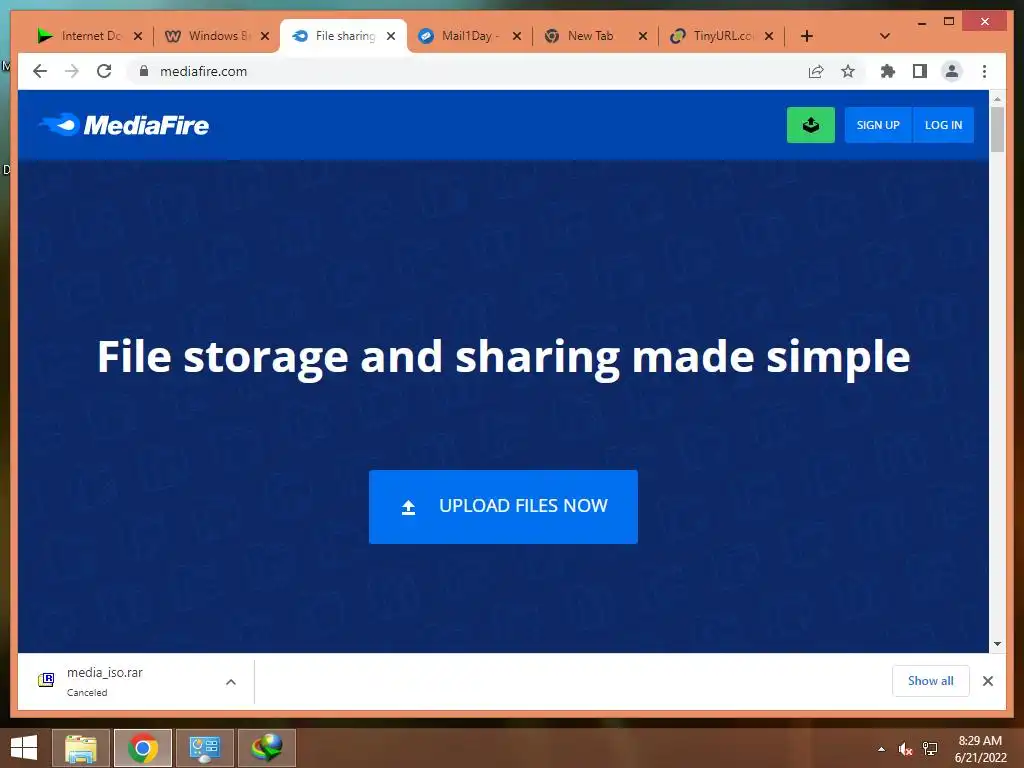Click the muted volume tray icon
Viewport: 1024px width, 768px height.
pos(904,749)
